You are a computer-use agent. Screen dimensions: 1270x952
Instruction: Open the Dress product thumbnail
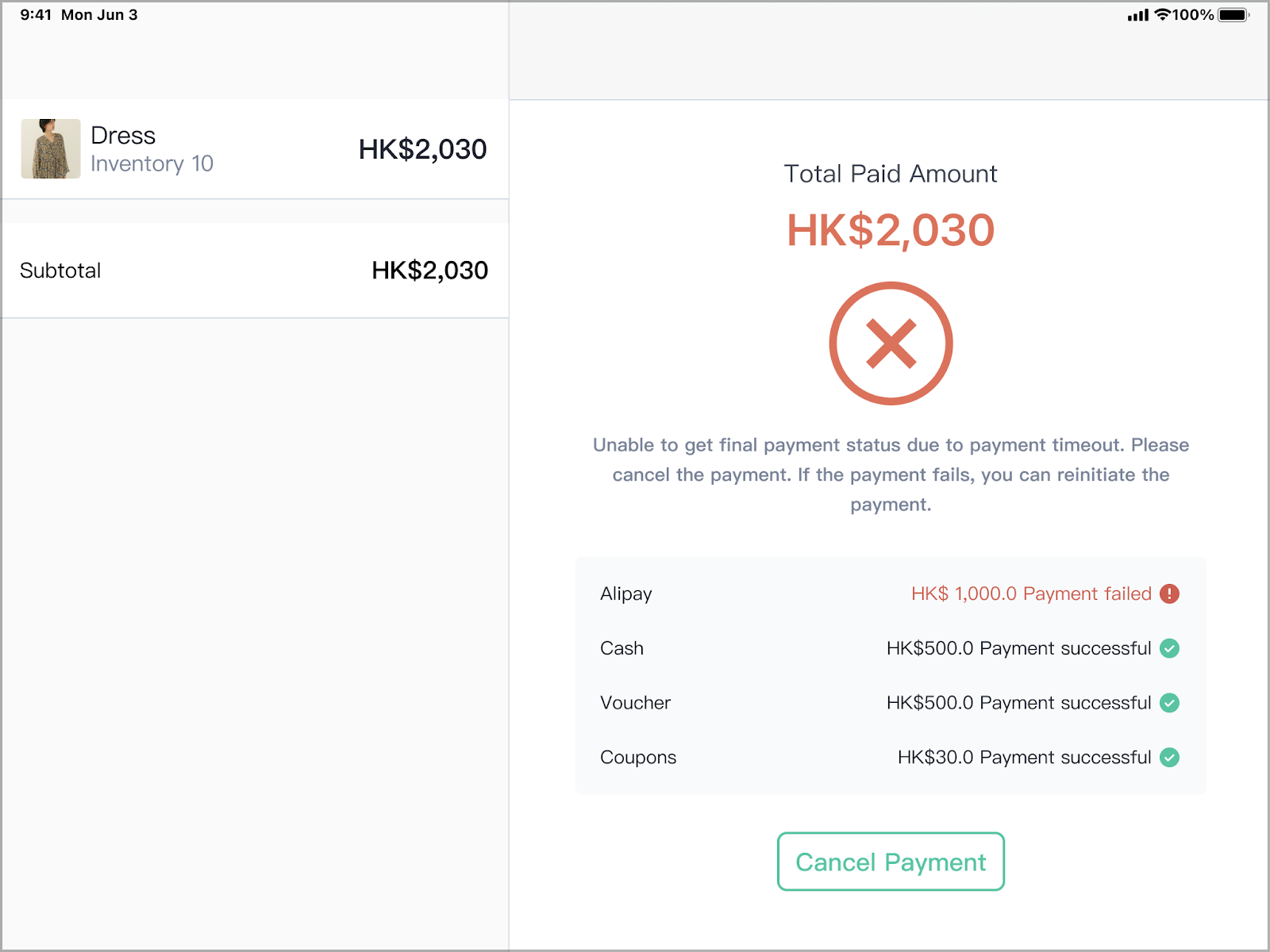(x=51, y=149)
